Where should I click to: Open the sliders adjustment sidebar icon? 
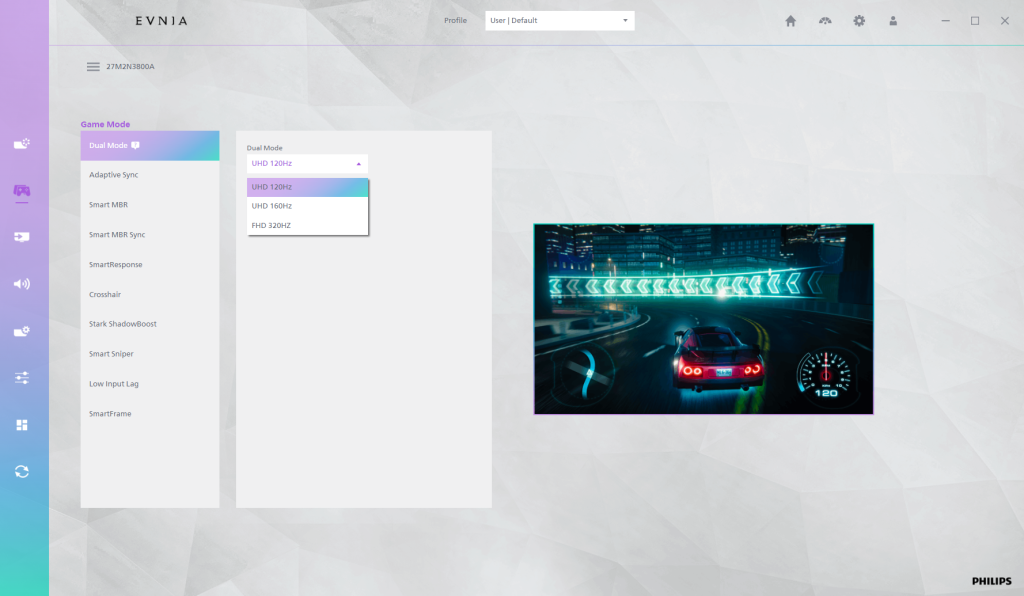pyautogui.click(x=22, y=378)
